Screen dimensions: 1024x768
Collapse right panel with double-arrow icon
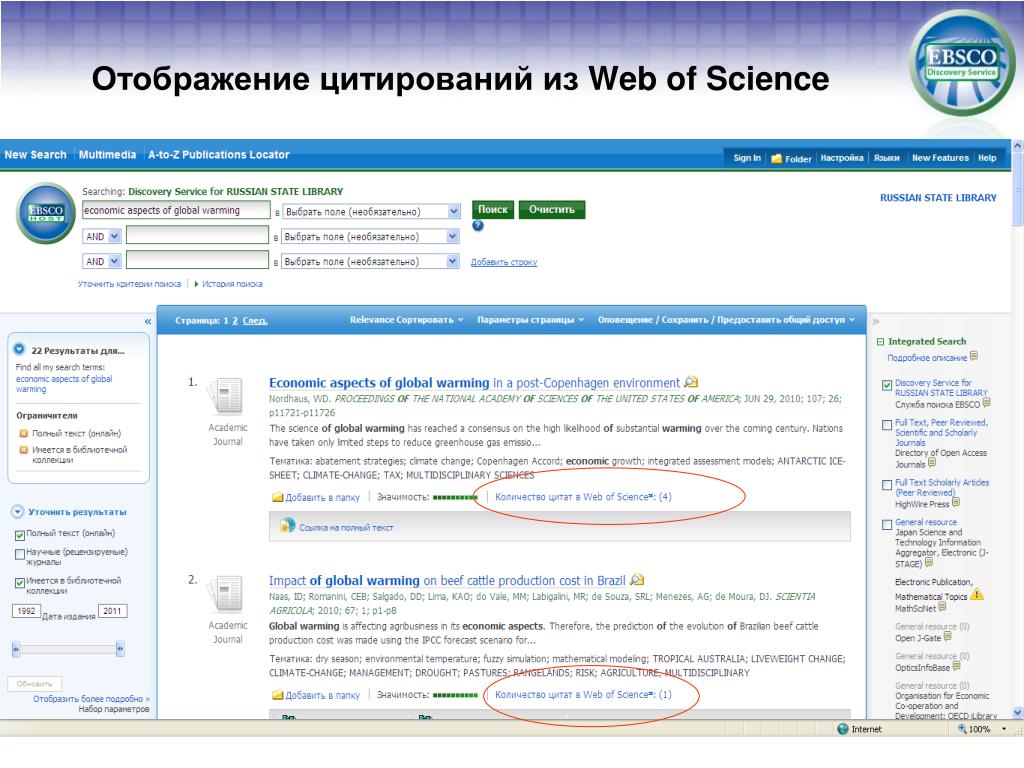(876, 321)
